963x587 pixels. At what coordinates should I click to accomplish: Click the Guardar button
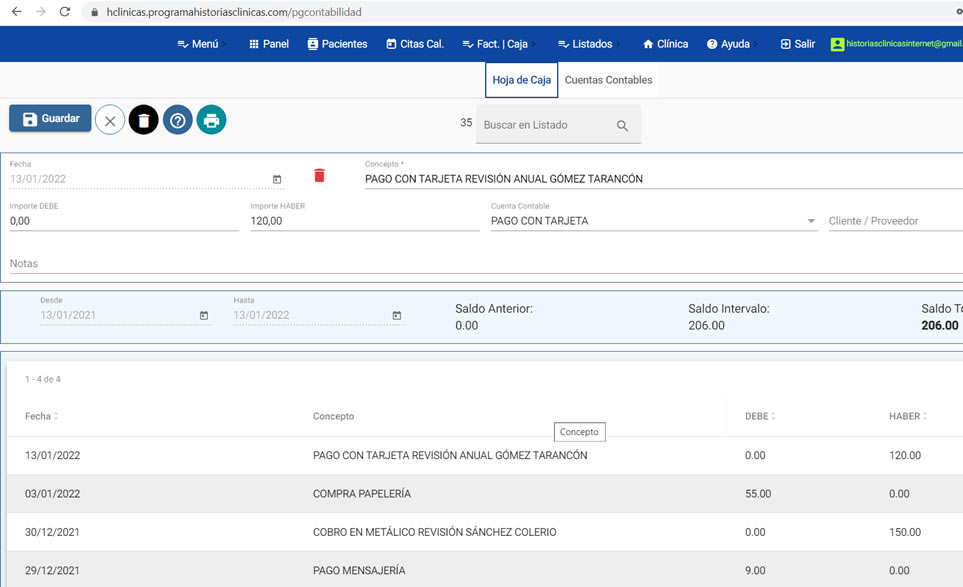(x=50, y=118)
